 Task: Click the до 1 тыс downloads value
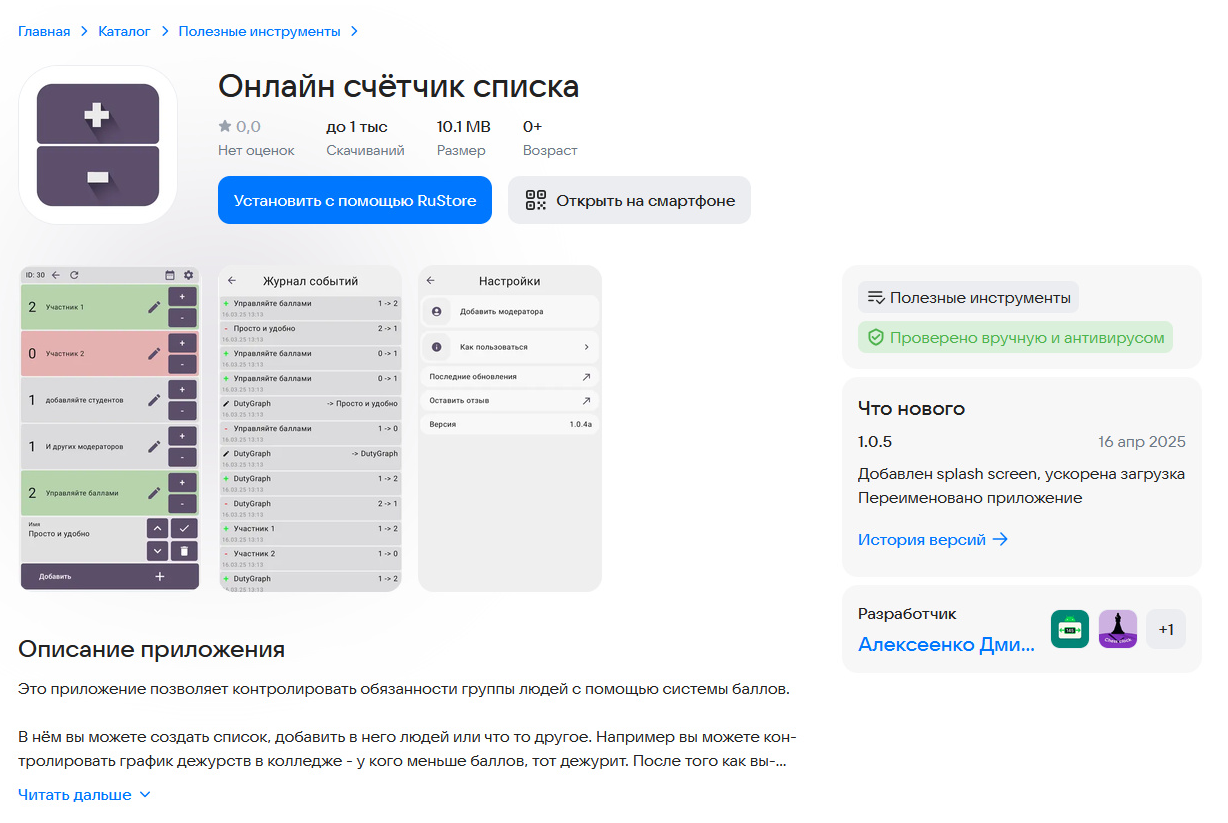(x=357, y=127)
